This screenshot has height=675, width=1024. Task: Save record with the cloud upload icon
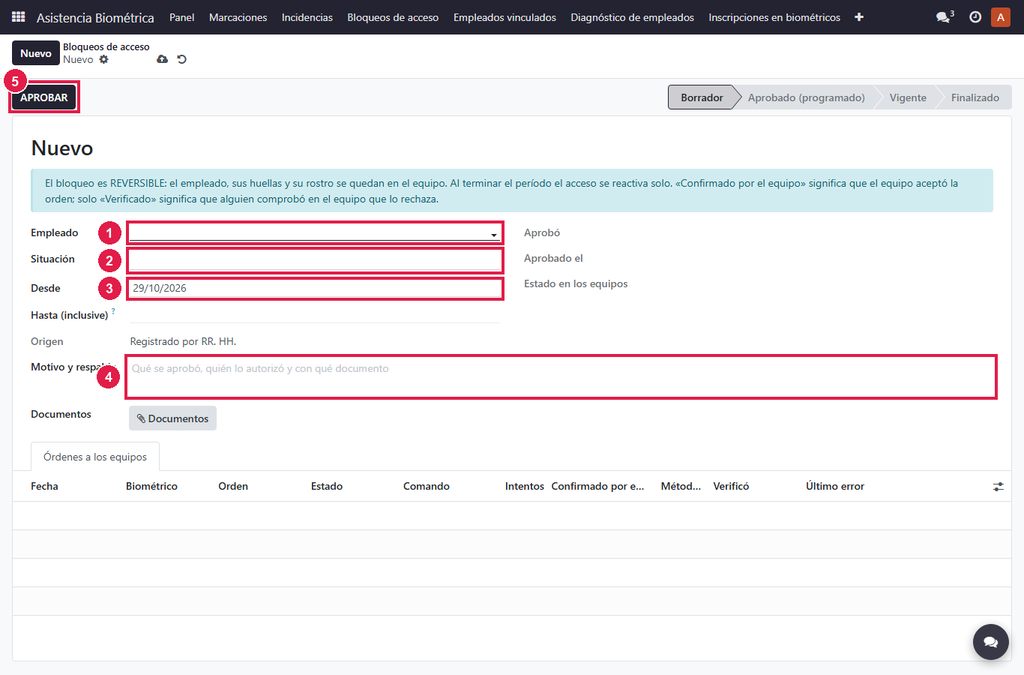tap(162, 59)
